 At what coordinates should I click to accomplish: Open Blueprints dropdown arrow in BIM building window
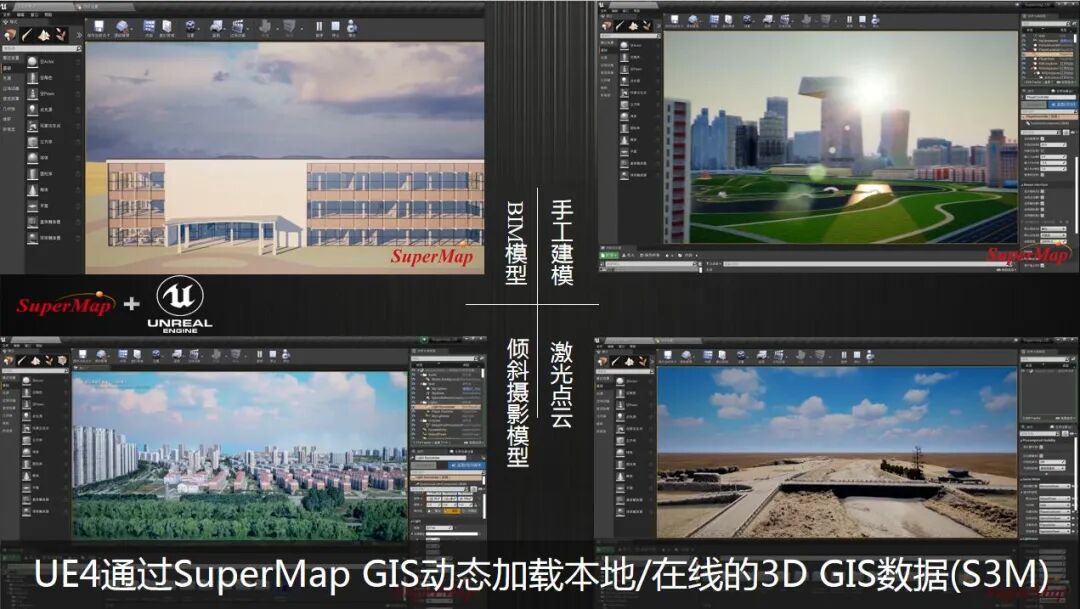(x=225, y=29)
